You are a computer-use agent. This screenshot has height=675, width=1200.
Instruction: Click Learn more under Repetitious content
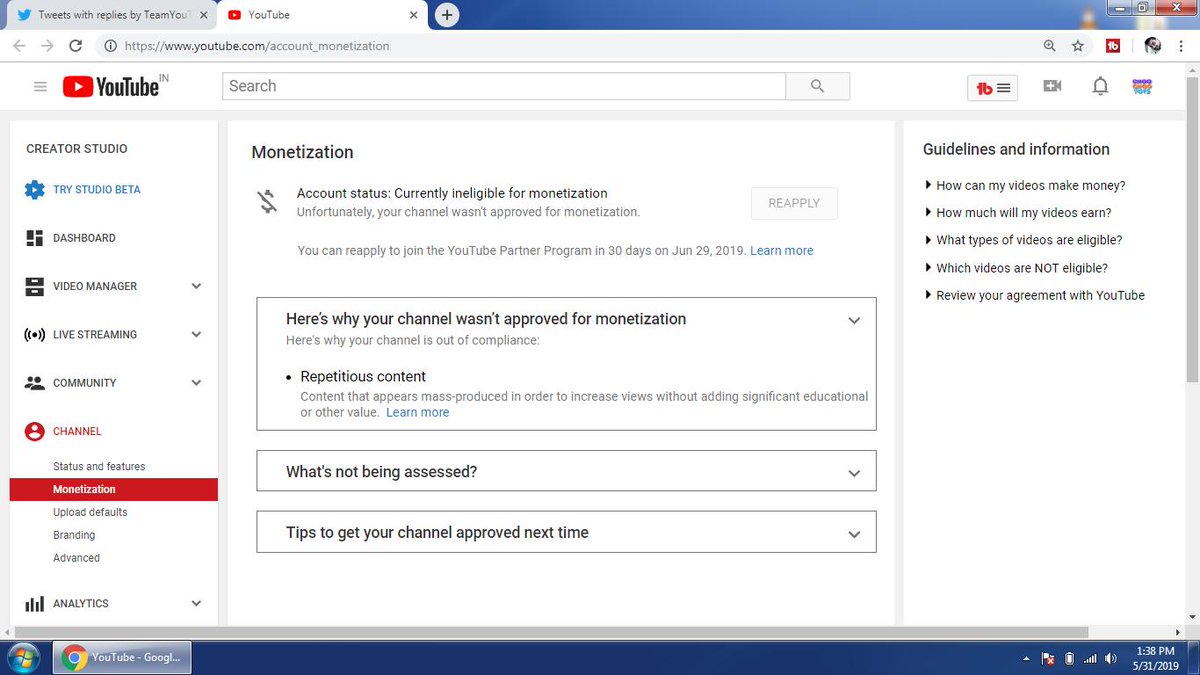click(418, 412)
